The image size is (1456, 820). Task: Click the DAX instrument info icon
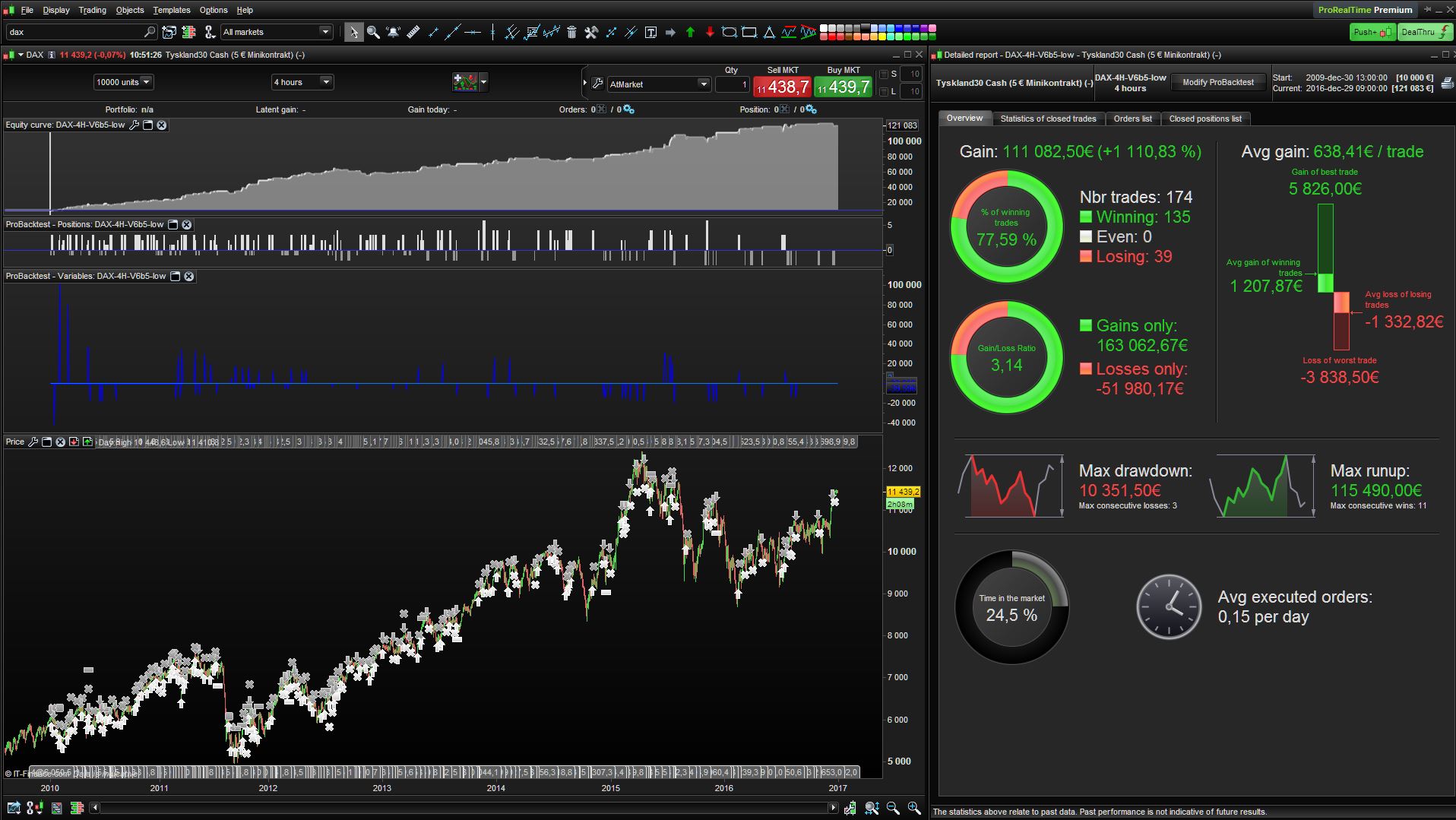52,55
